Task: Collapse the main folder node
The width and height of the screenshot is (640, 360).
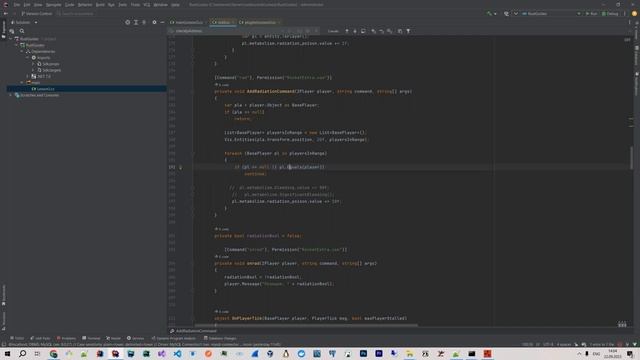Action: [x=22, y=82]
